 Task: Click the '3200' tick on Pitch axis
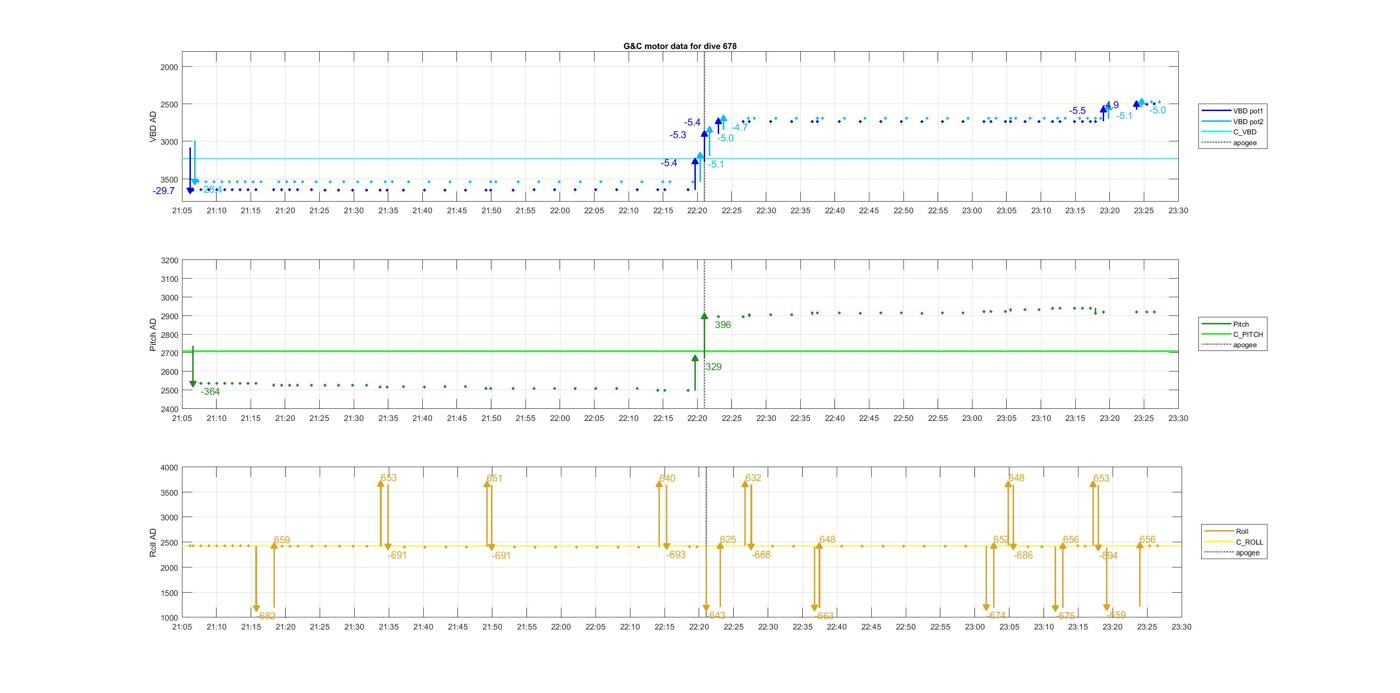[x=169, y=260]
